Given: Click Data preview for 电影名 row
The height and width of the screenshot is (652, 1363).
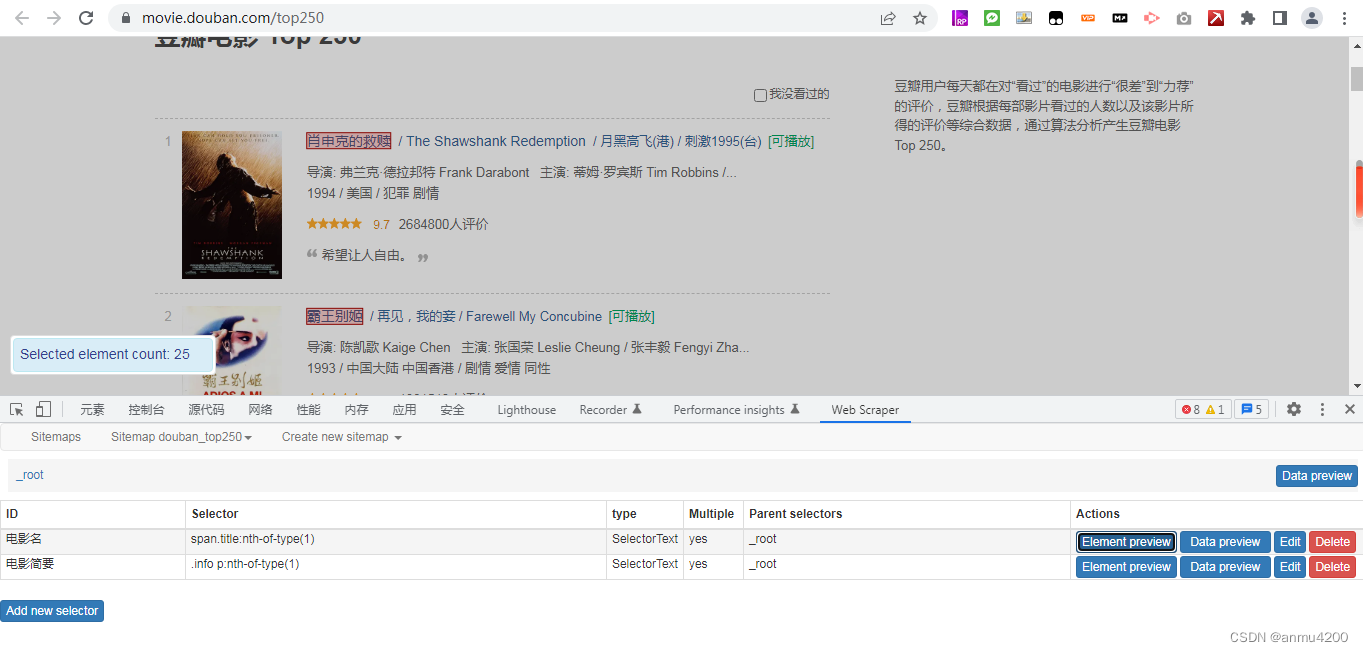Looking at the screenshot, I should [1225, 542].
